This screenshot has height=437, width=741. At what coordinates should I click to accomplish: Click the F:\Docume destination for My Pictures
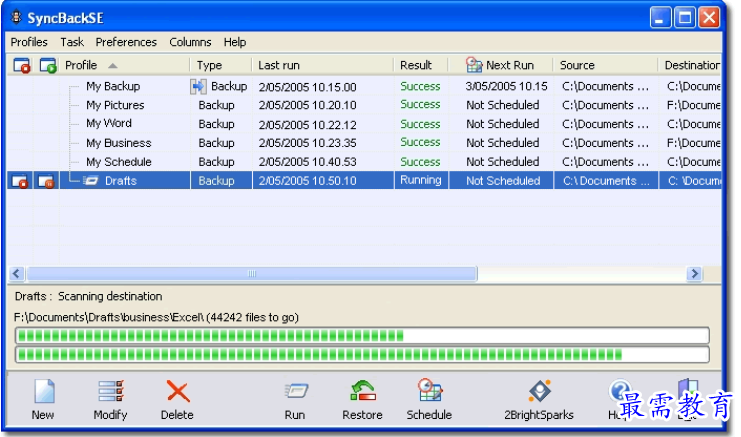[x=693, y=105]
